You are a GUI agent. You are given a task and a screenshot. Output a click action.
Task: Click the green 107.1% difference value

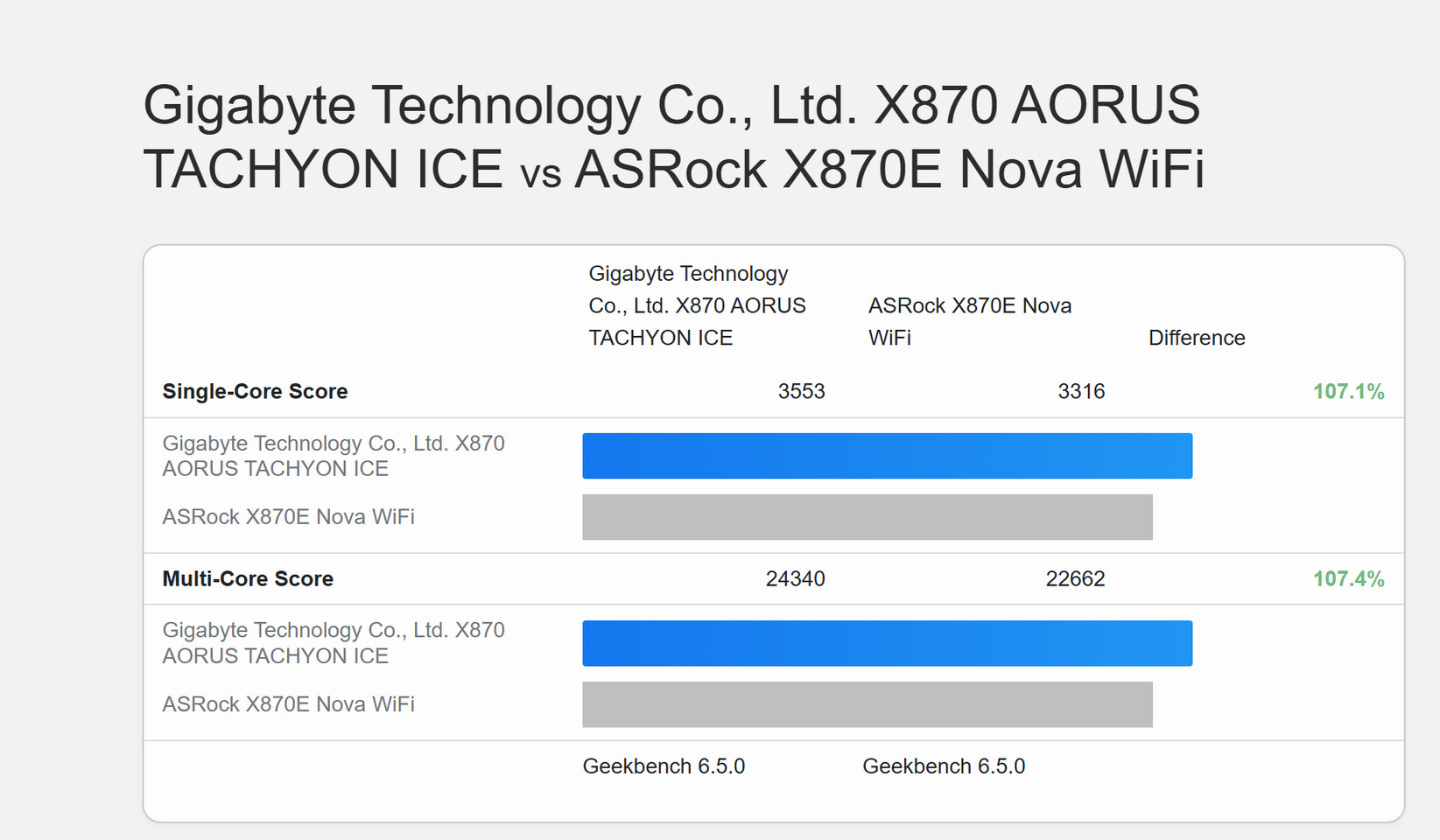coord(1348,391)
